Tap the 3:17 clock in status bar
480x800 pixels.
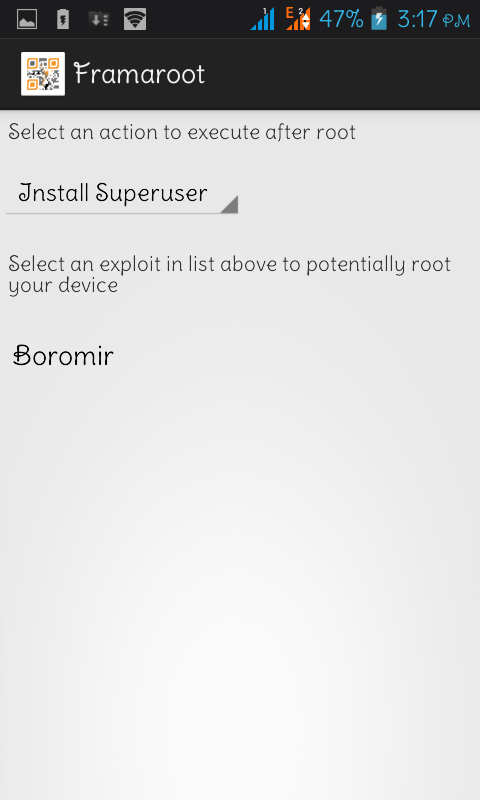pos(417,19)
